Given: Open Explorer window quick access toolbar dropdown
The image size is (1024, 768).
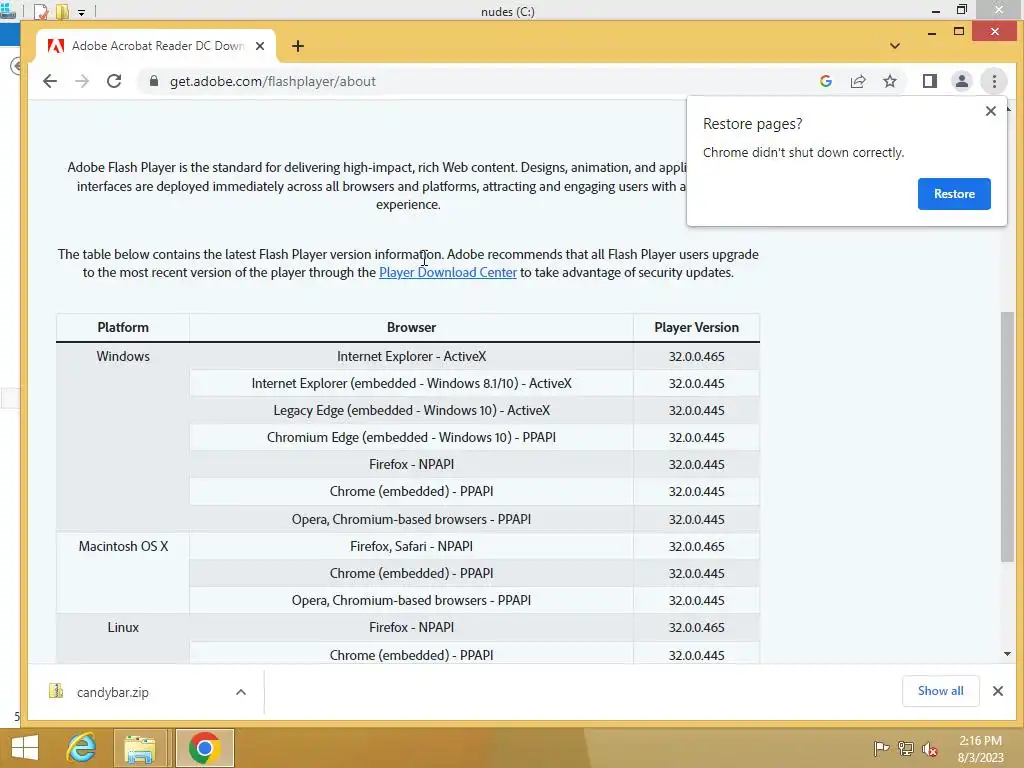Looking at the screenshot, I should point(81,12).
